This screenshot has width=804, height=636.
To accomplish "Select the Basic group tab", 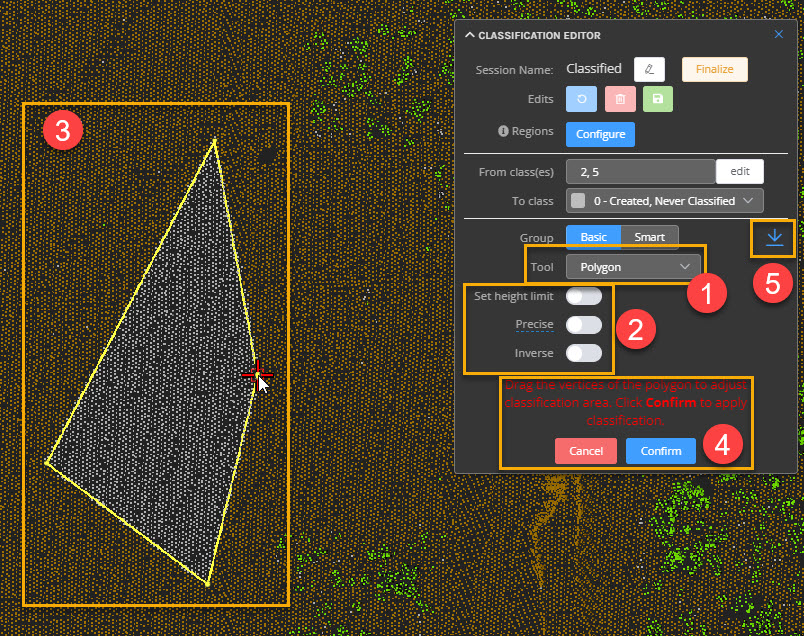I will pos(593,237).
